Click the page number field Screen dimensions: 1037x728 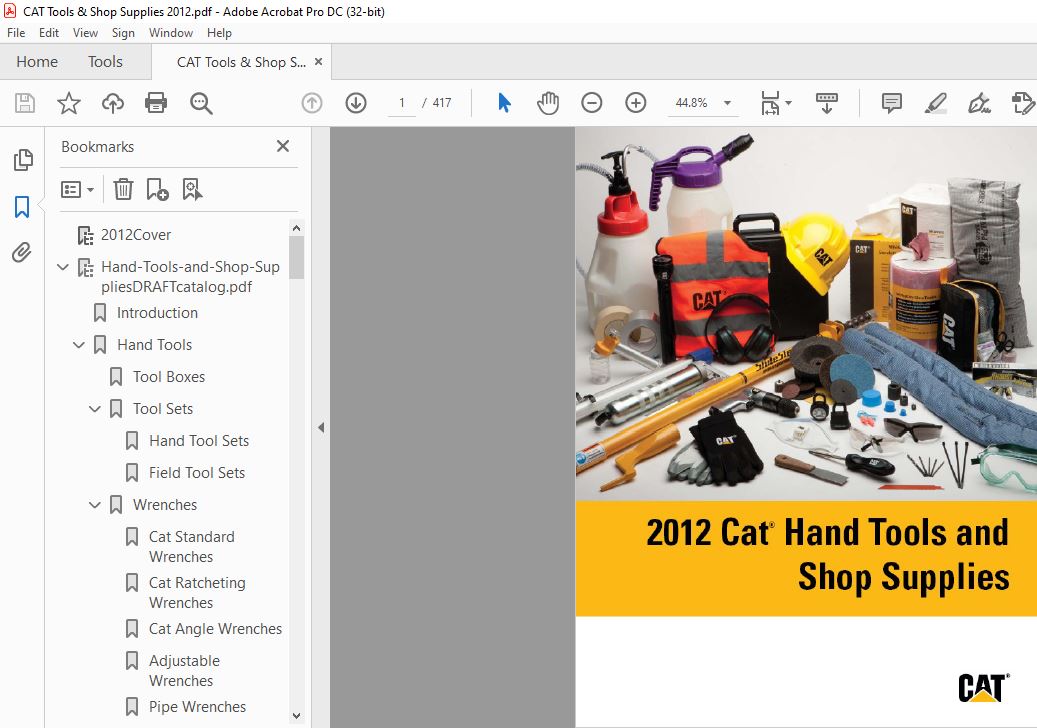pyautogui.click(x=401, y=103)
